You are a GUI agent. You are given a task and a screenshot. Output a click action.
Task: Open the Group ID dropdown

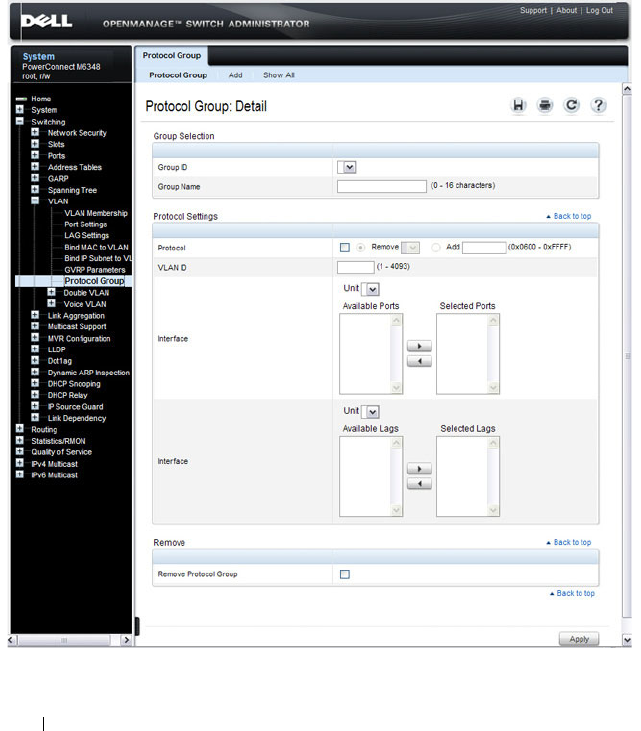[x=347, y=167]
